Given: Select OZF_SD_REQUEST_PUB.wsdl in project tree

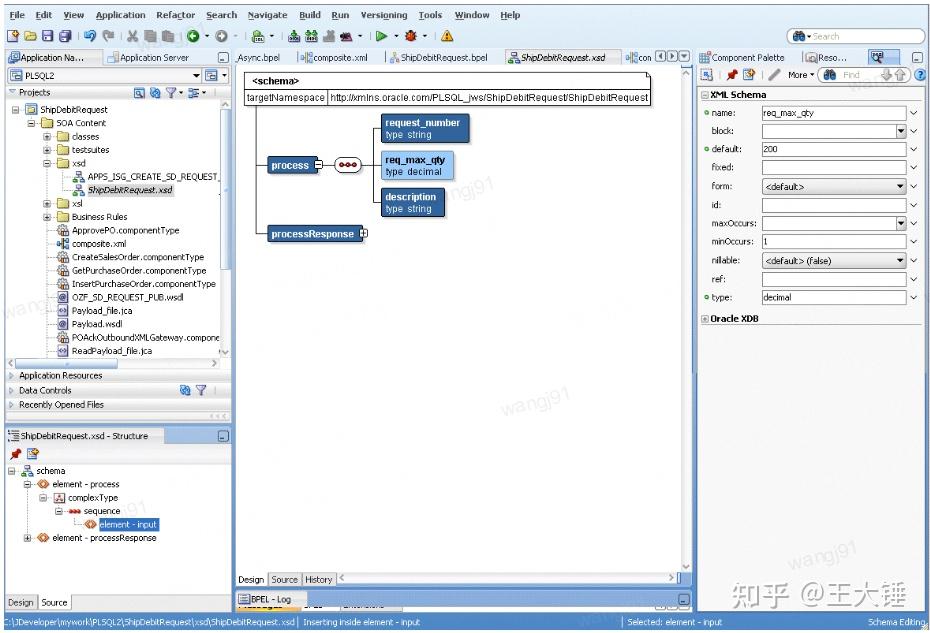Looking at the screenshot, I should coord(128,297).
